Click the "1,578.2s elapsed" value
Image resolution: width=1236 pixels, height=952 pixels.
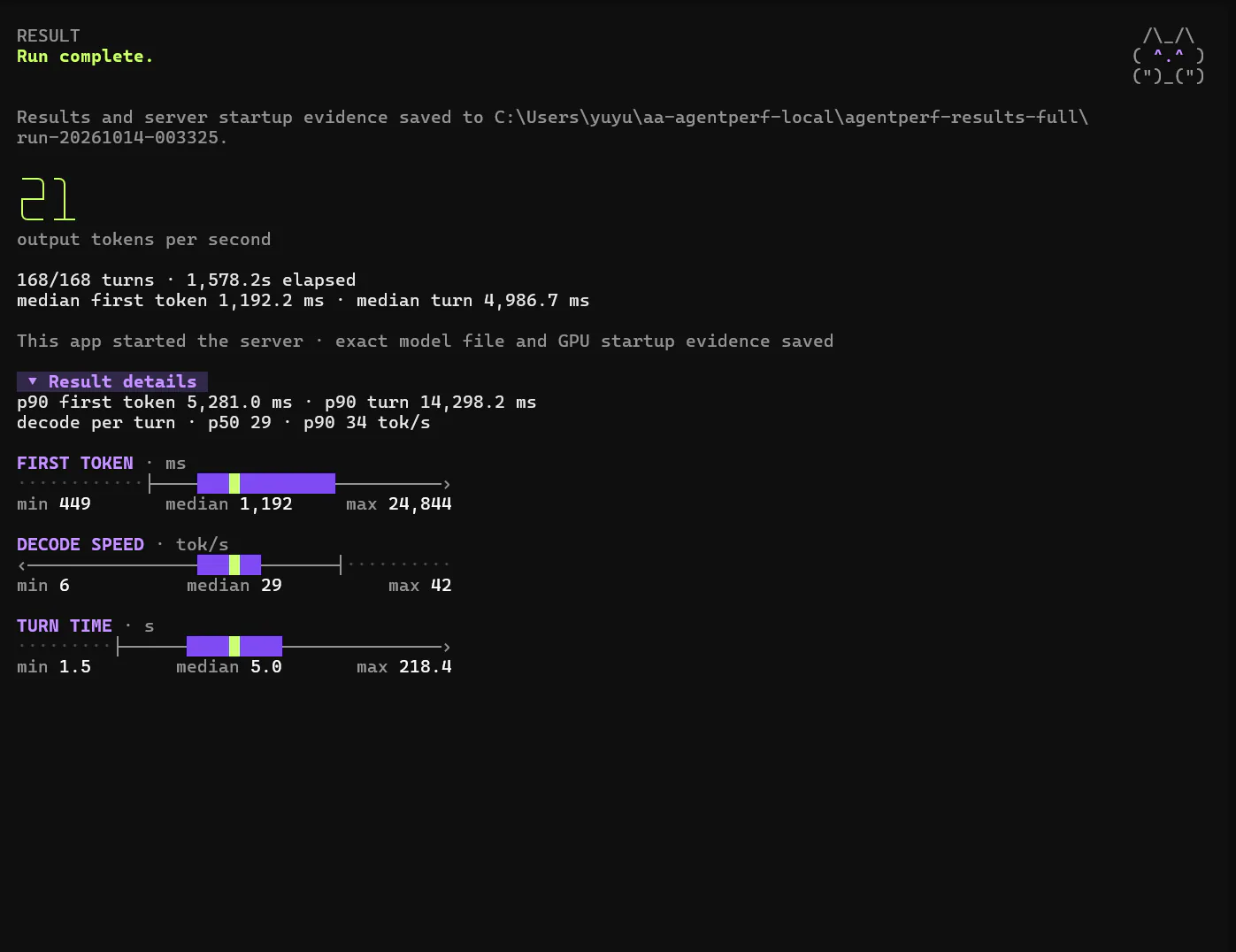pos(271,280)
